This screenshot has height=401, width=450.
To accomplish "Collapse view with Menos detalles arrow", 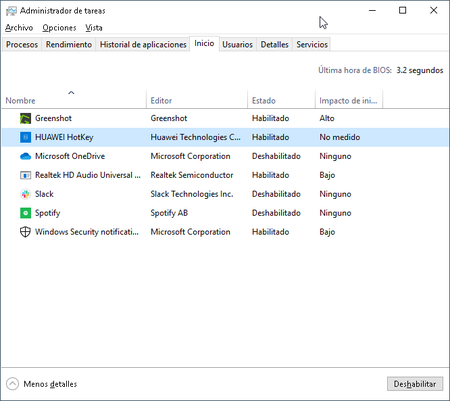I will point(12,384).
